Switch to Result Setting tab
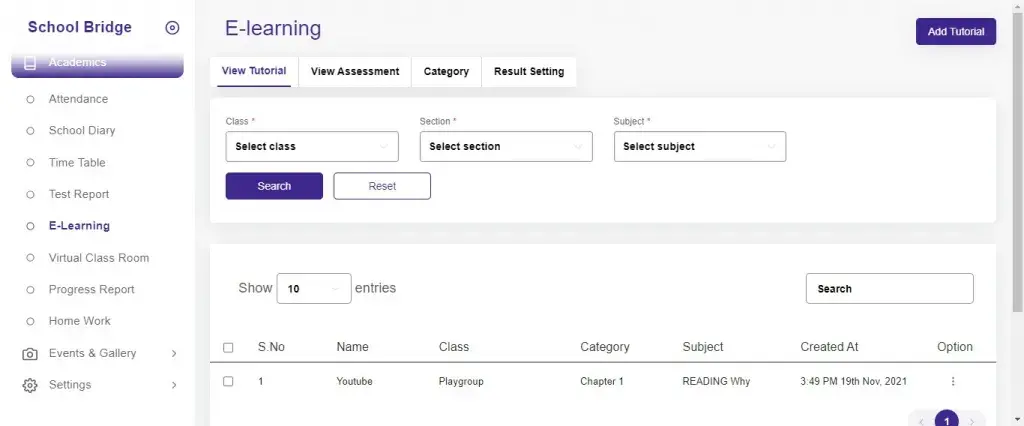This screenshot has height=426, width=1024. click(x=529, y=72)
